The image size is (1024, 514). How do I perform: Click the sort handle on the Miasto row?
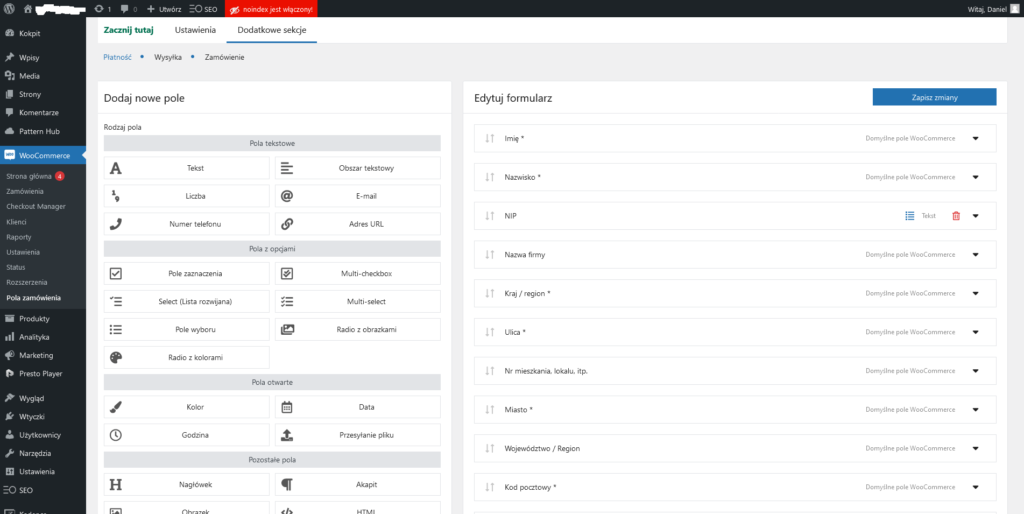point(490,410)
